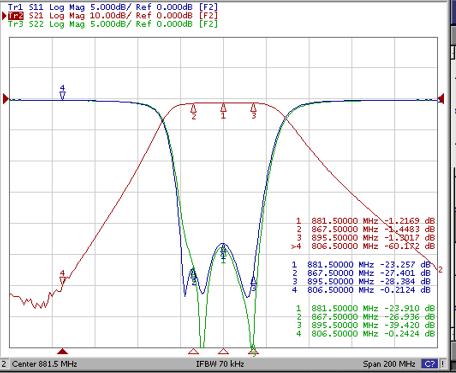Click red marker 4 on the S21 lower skirt
Viewport: 456px width, 373px height.
[62, 277]
